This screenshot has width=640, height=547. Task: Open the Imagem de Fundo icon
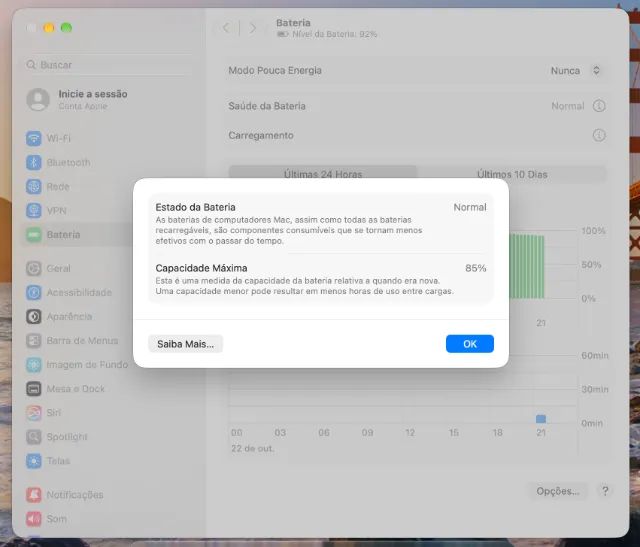coord(33,365)
